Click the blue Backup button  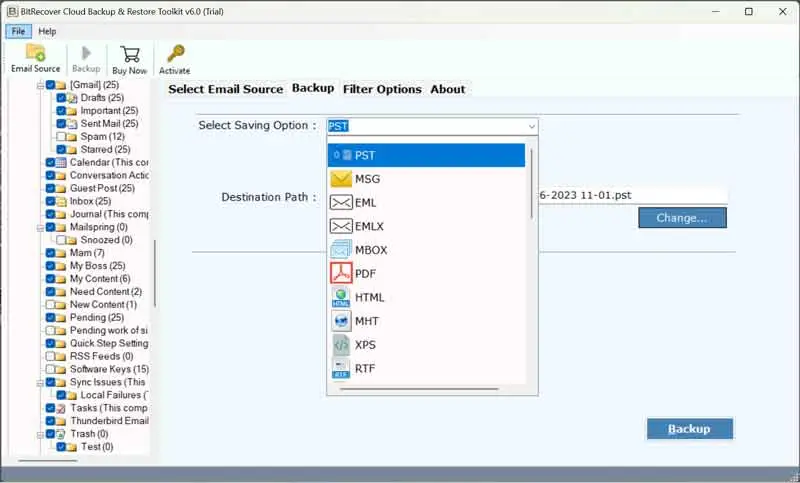690,429
